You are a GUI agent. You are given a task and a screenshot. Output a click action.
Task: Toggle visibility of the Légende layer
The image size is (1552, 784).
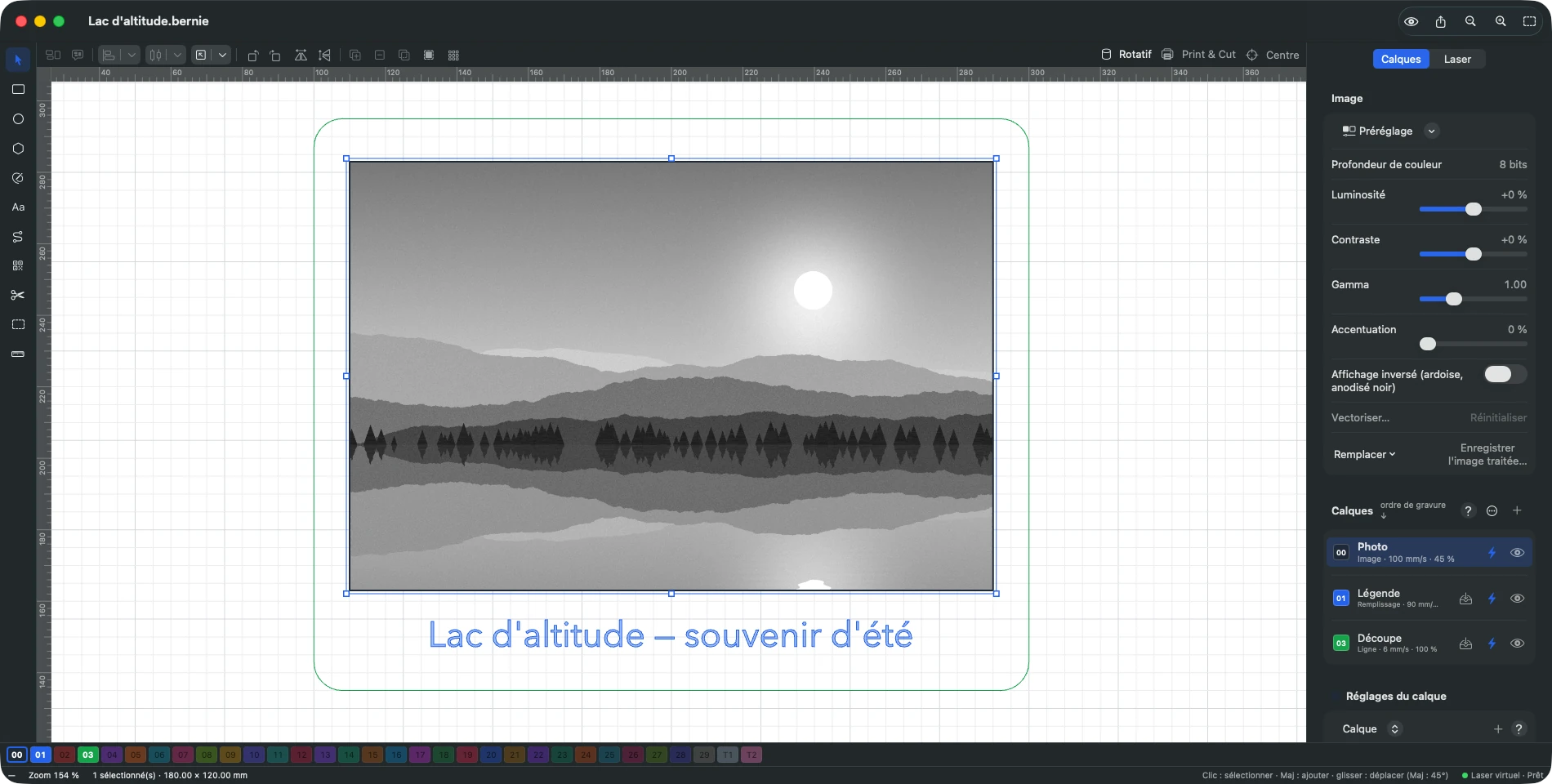point(1517,599)
